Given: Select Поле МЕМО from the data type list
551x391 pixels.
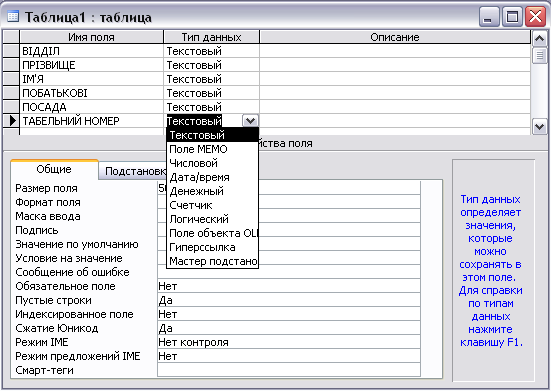Looking at the screenshot, I should point(212,149).
